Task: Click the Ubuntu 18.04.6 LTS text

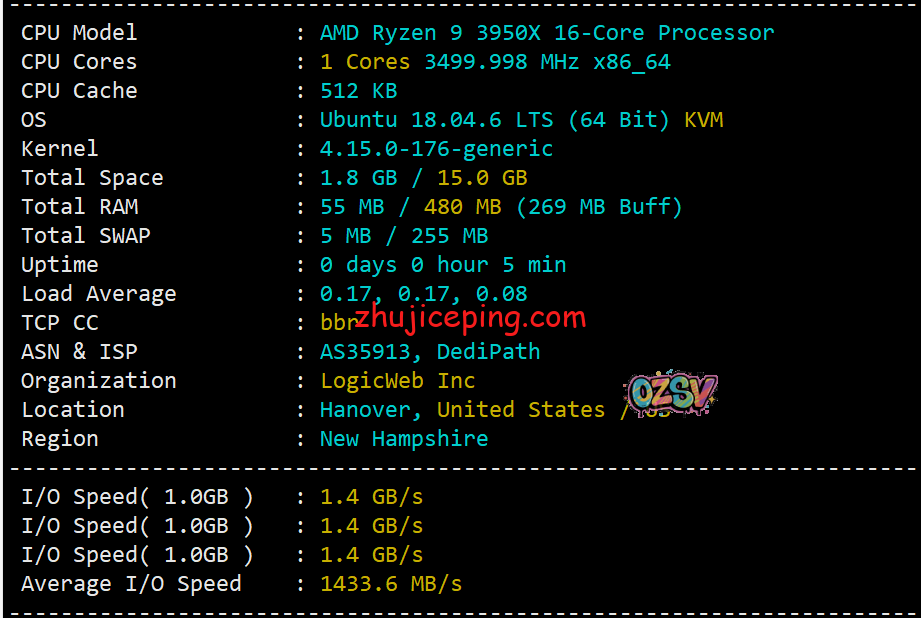Action: tap(436, 120)
